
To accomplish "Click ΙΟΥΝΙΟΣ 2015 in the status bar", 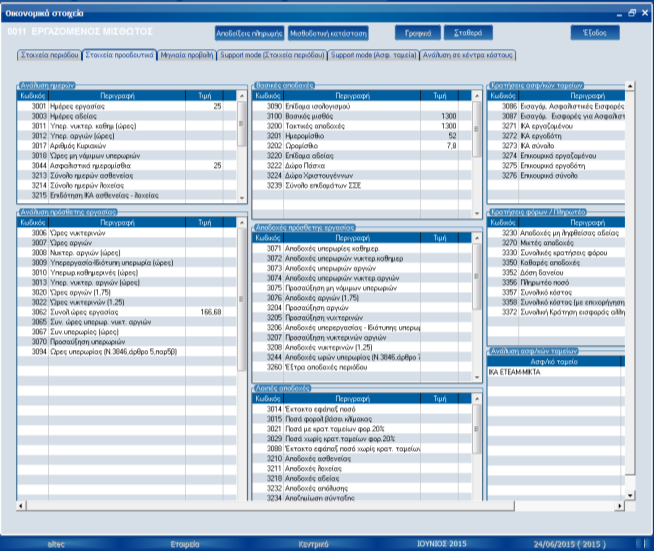I will click(442, 544).
